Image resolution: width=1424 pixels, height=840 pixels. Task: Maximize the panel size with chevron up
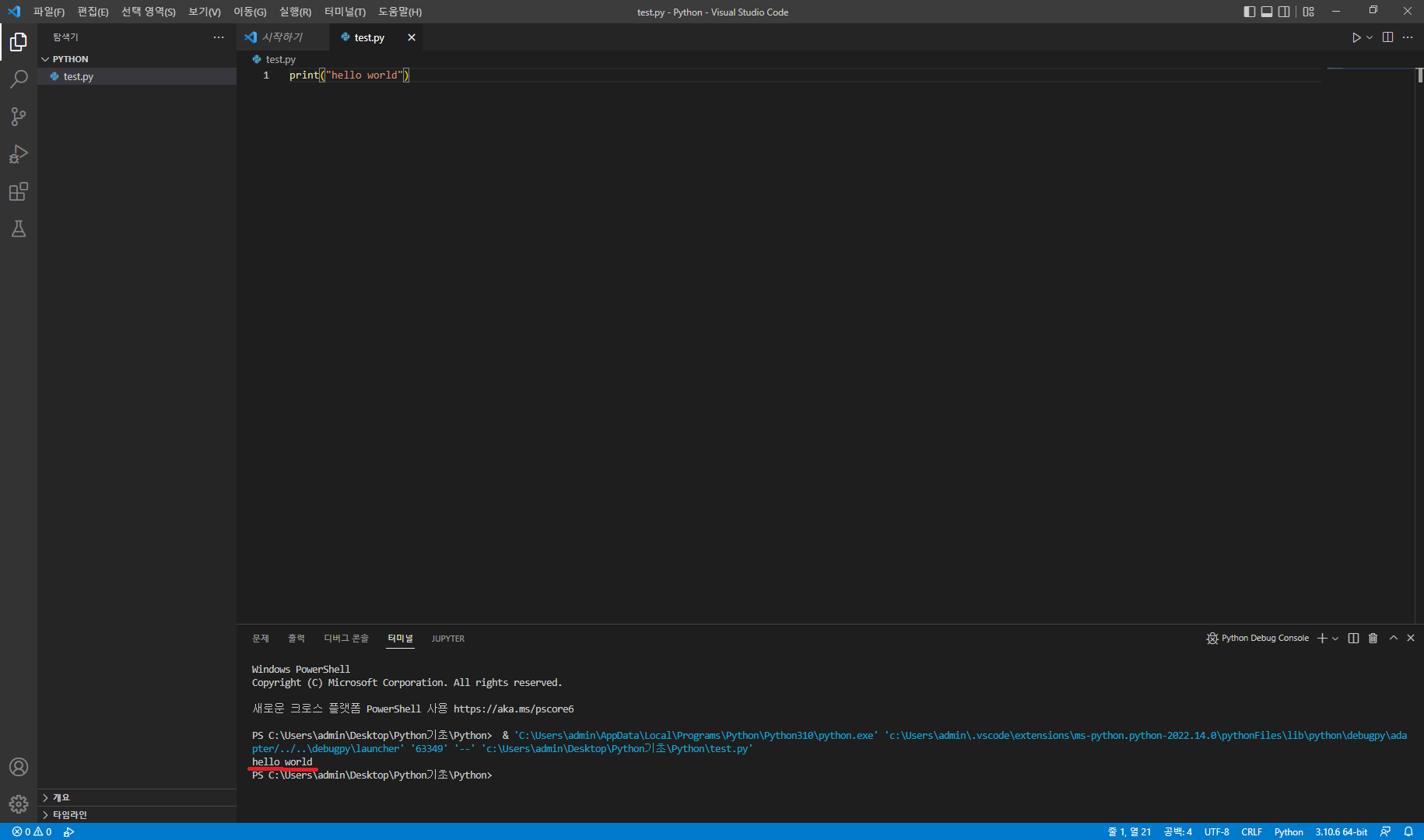tap(1394, 638)
